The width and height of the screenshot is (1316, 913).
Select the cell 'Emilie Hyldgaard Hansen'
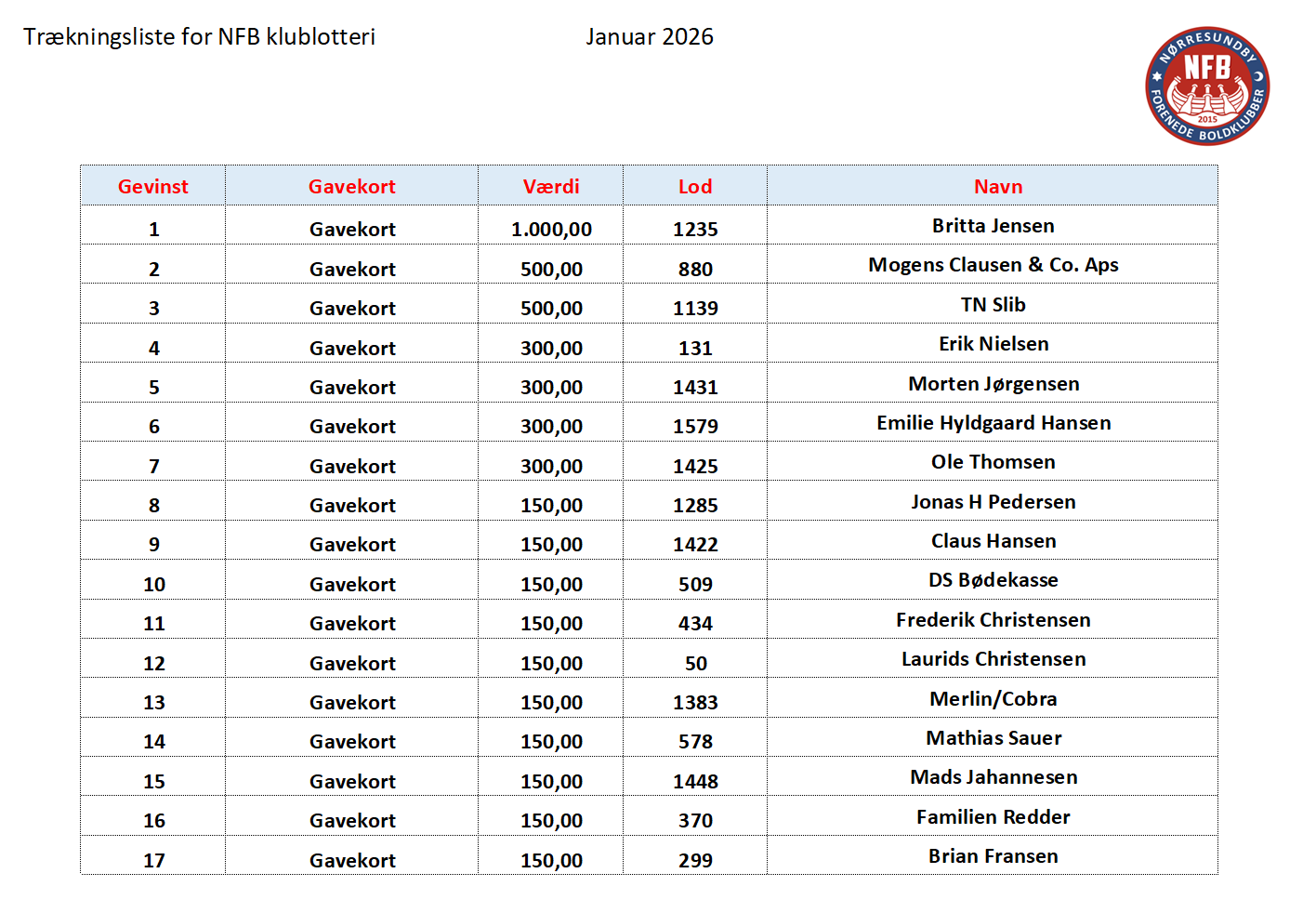click(993, 423)
